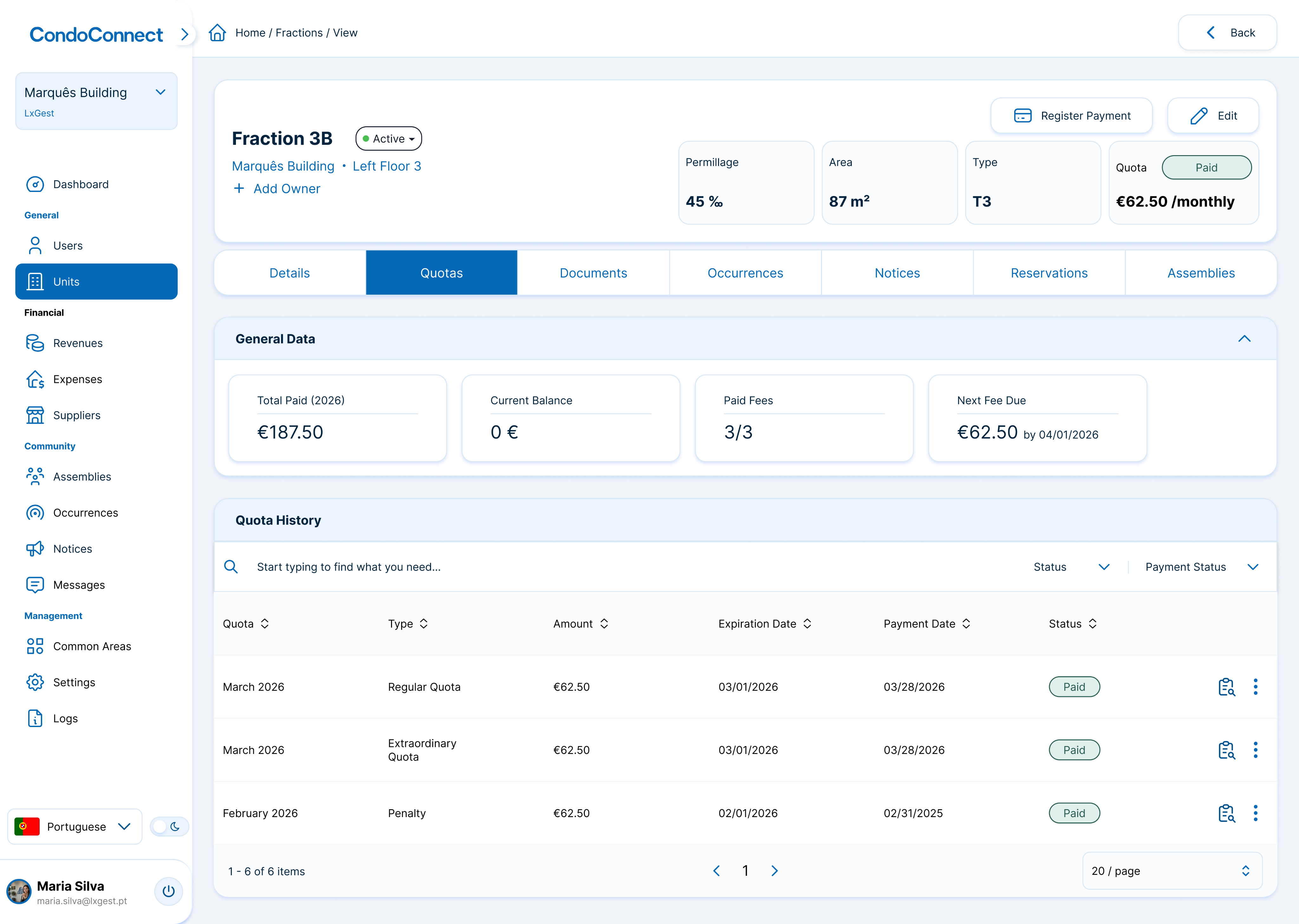
Task: Switch to the Details tab
Action: coord(290,273)
